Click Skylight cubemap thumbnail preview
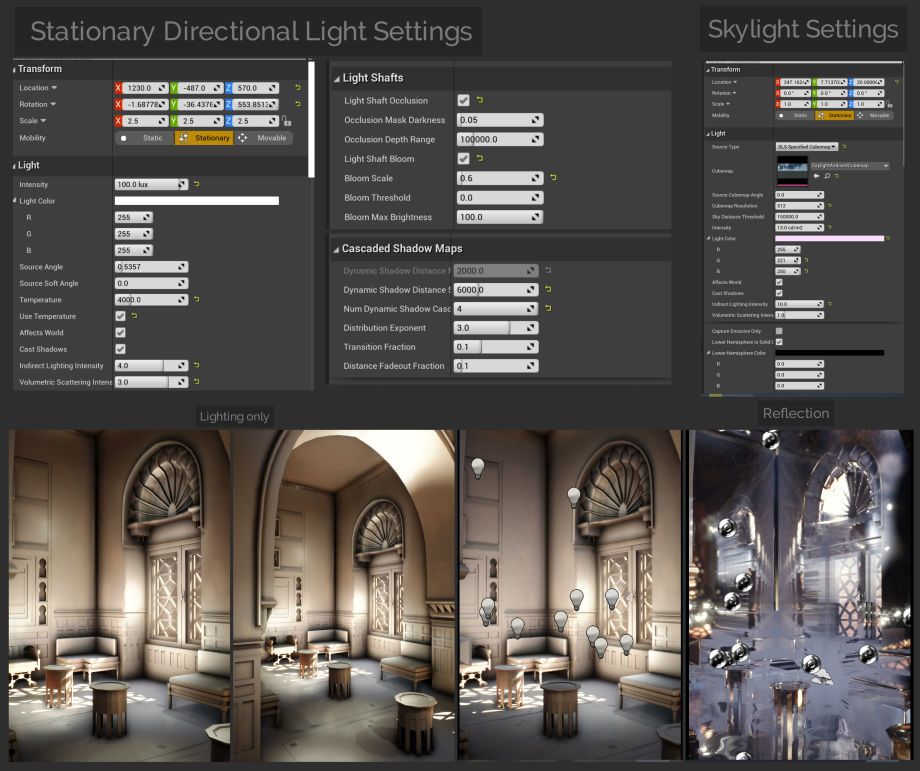Viewport: 920px width, 771px height. 792,171
